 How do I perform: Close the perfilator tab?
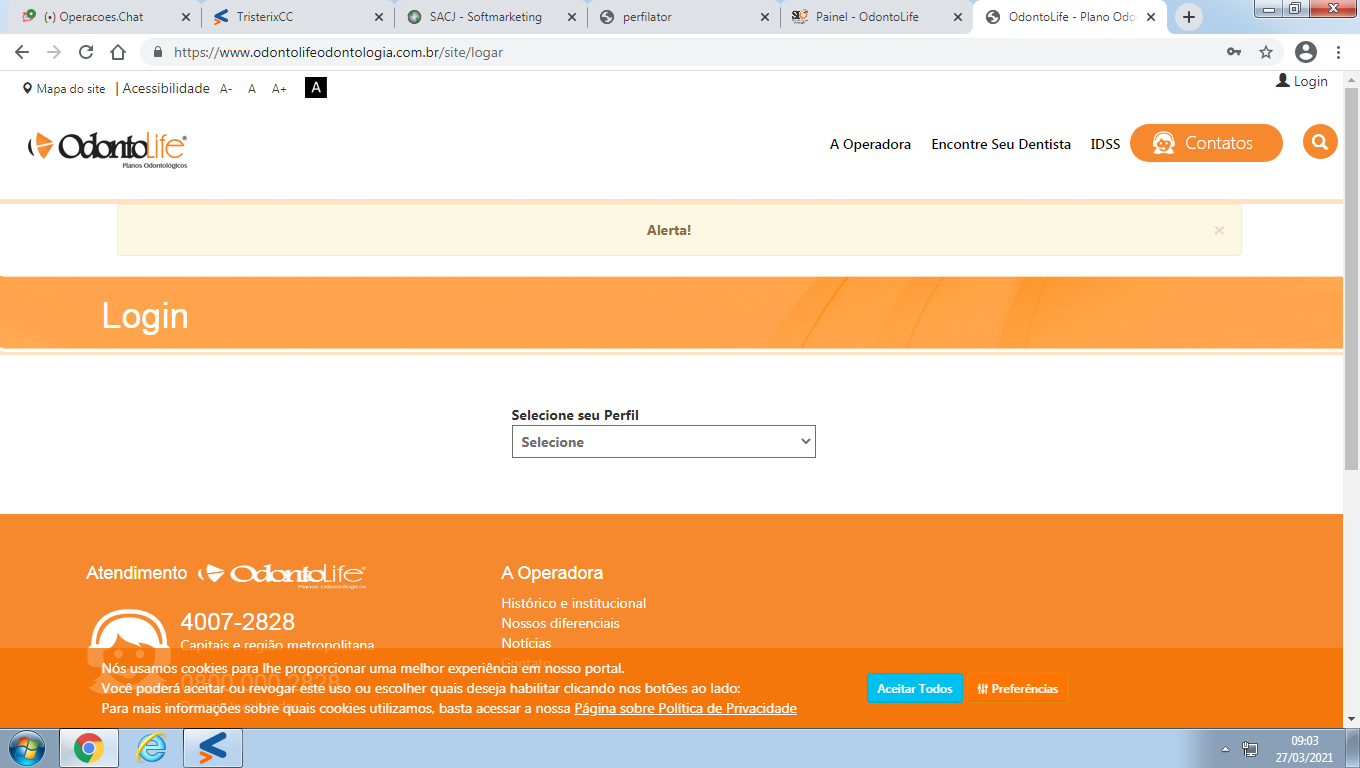click(x=764, y=17)
